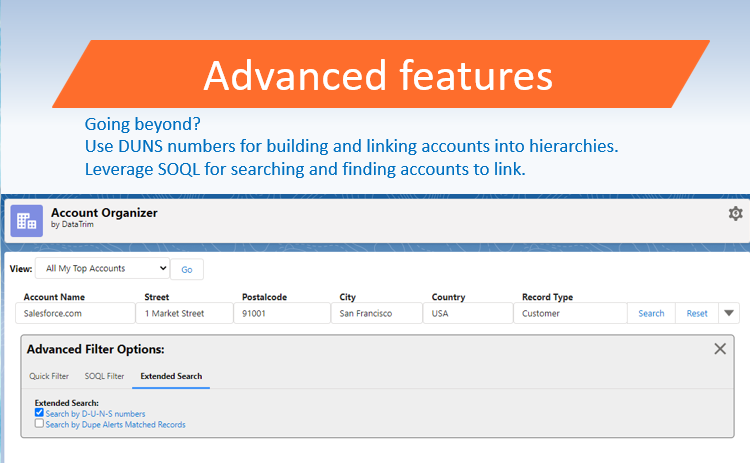The height and width of the screenshot is (463, 750).
Task: Close the Advanced Filter Options panel
Action: [x=720, y=349]
